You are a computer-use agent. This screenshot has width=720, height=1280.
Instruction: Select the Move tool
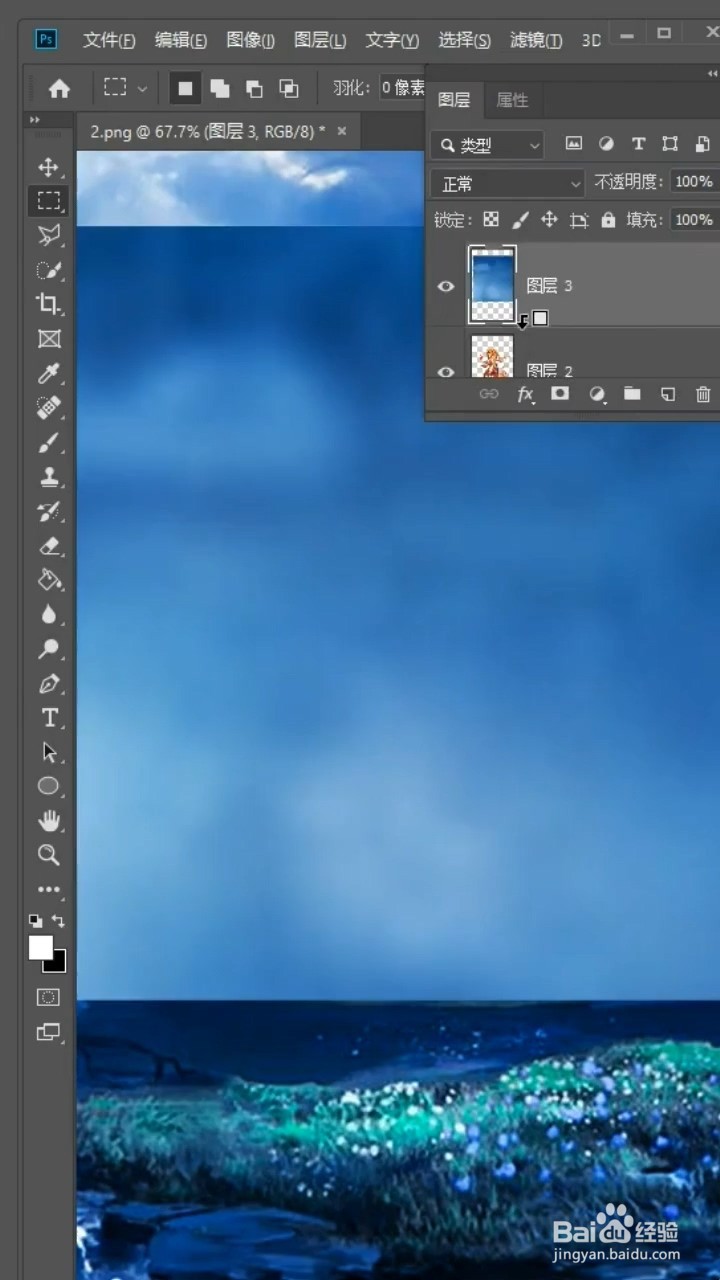tap(48, 167)
